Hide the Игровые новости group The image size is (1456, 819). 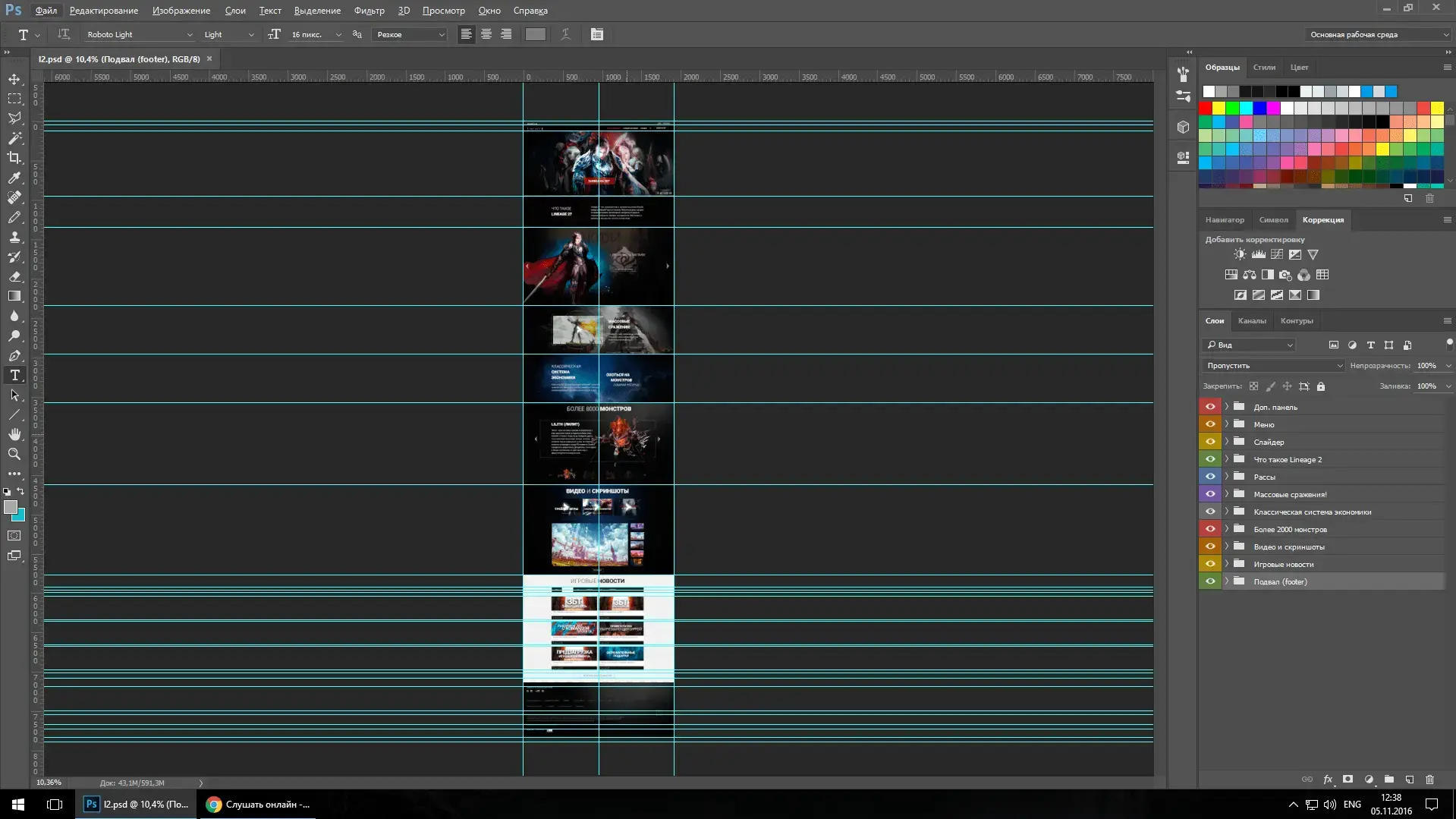tap(1210, 564)
